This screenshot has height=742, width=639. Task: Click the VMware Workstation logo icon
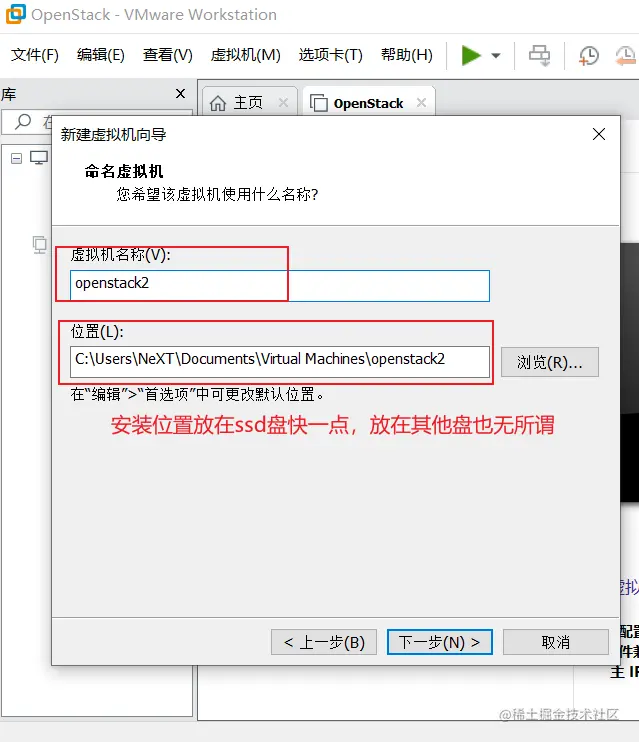pos(15,14)
